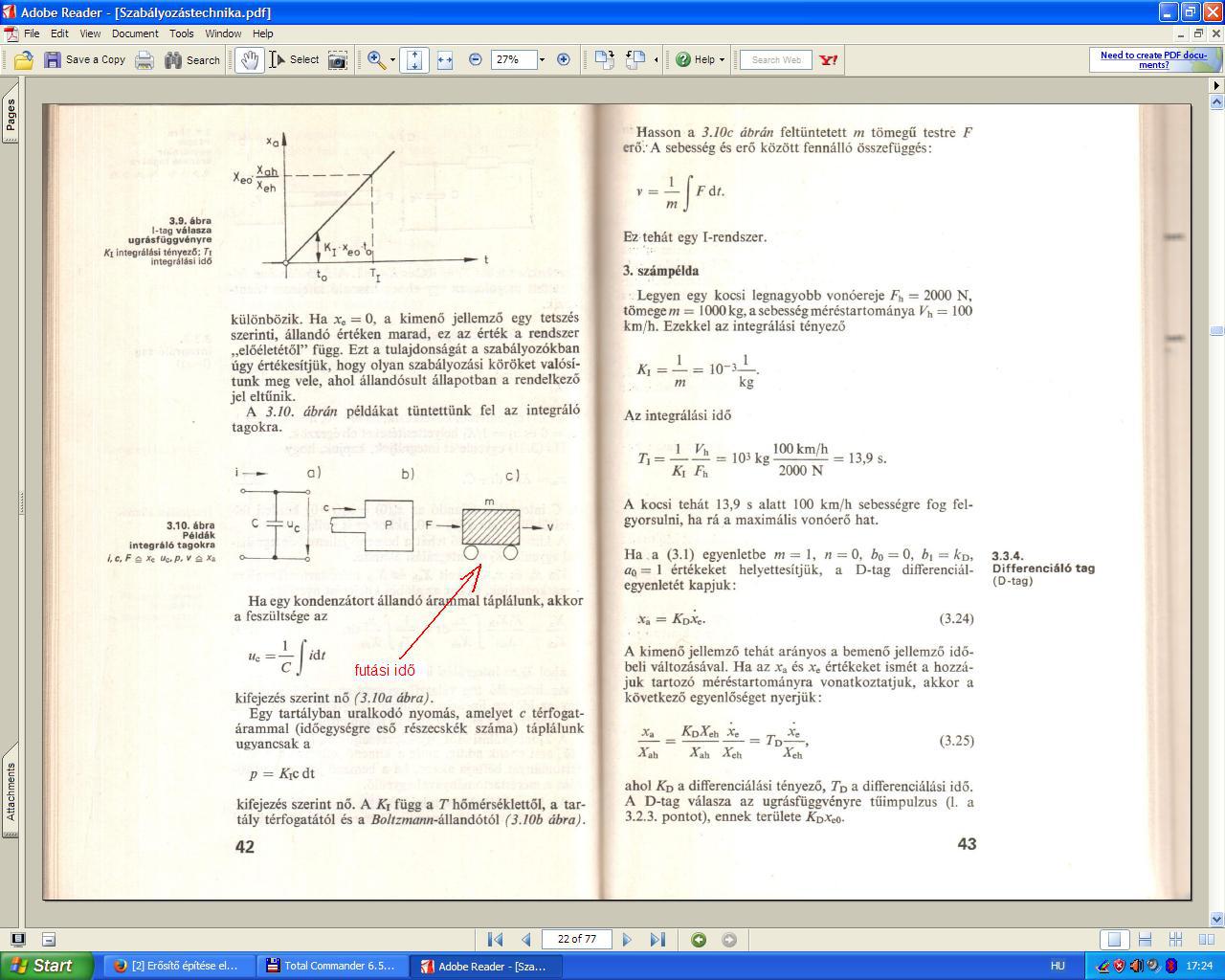Click the zoom out minus button
Viewport: 1225px width, 980px height.
[x=476, y=59]
